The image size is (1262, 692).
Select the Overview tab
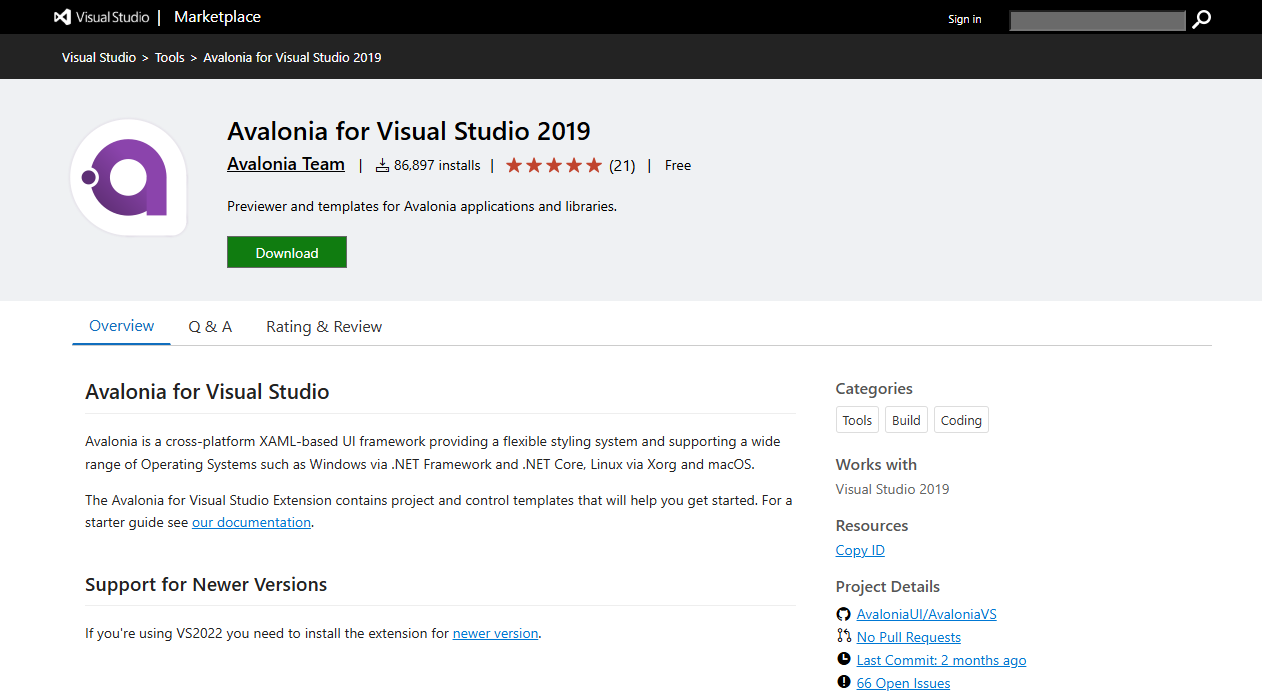(x=122, y=326)
